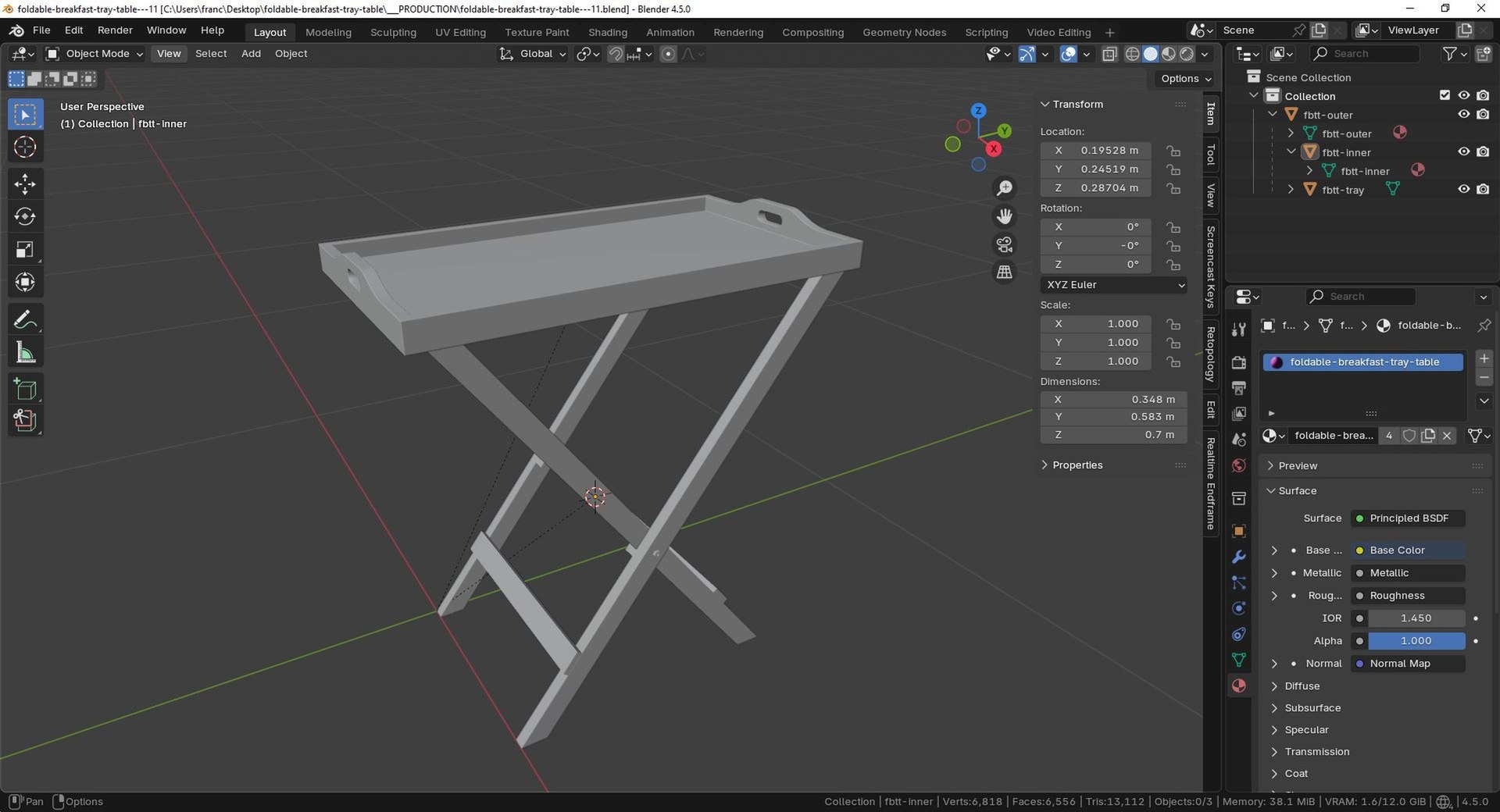1500x812 pixels.
Task: Expand the fbtt-tray outliner item
Action: (1291, 190)
